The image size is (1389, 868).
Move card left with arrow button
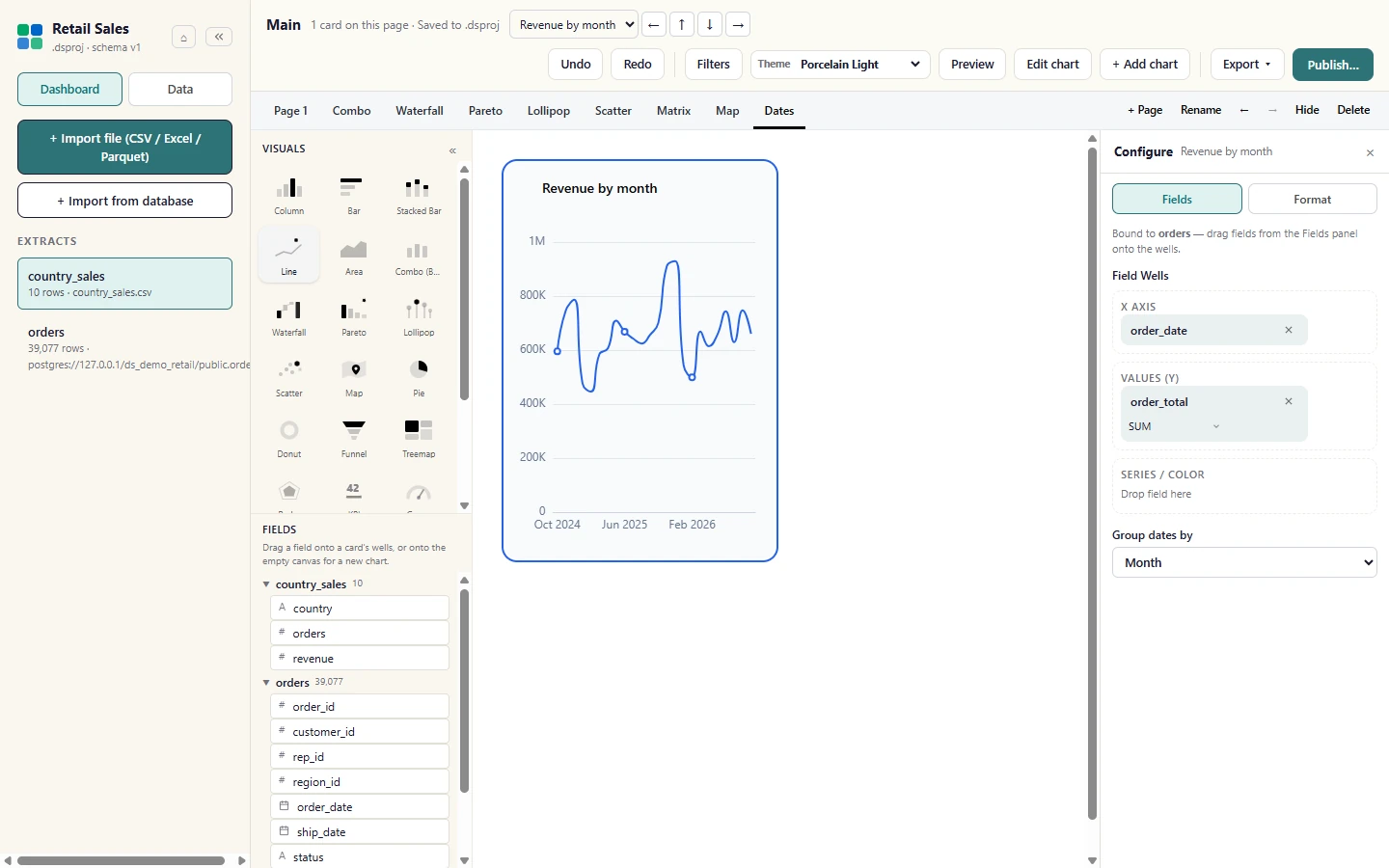pyautogui.click(x=654, y=24)
